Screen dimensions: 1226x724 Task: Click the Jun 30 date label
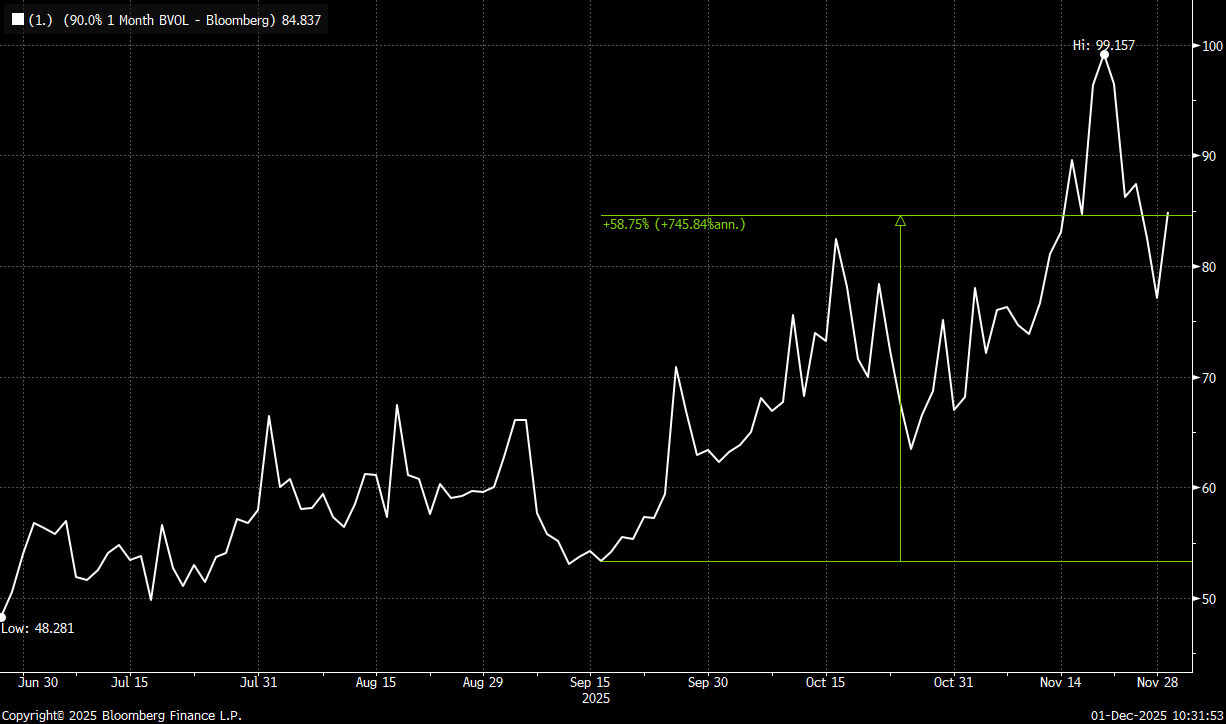(39, 683)
